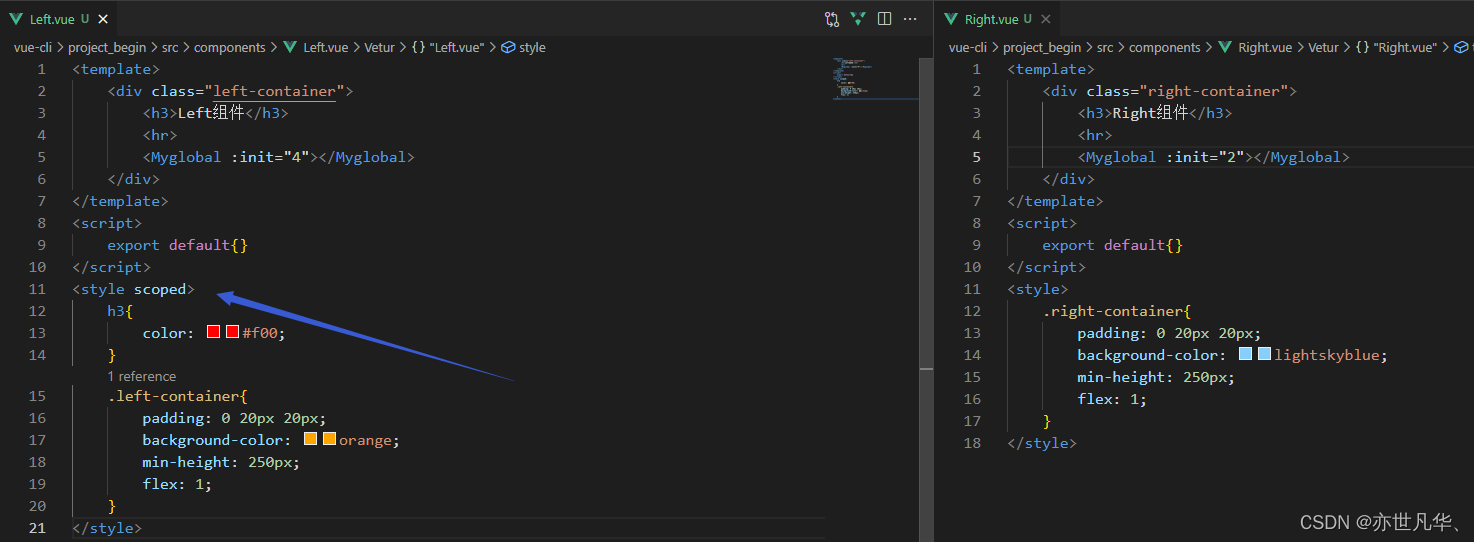Click the second red #f00 color swatch
This screenshot has height=542, width=1474.
232,332
